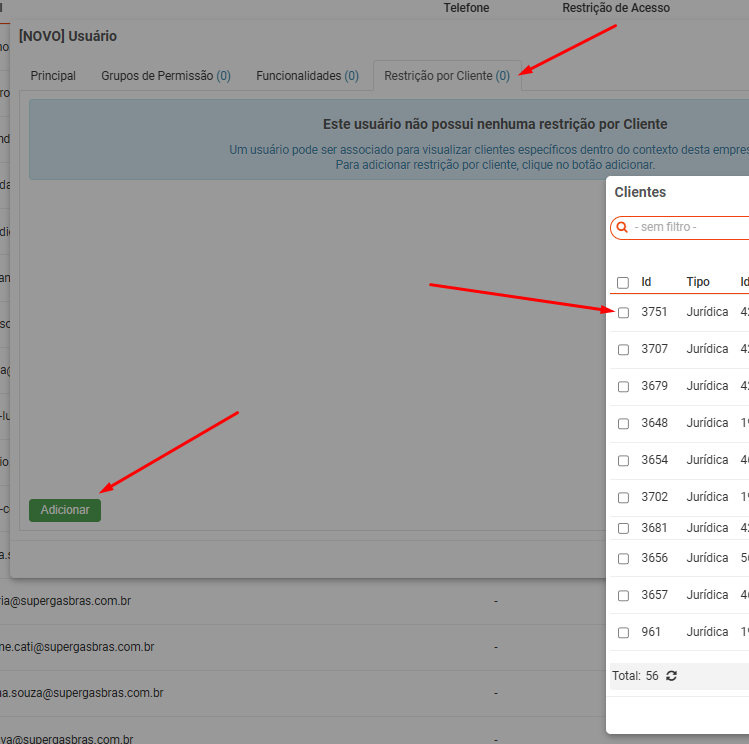Switch to the Principal tab
This screenshot has height=744, width=749.
click(53, 76)
